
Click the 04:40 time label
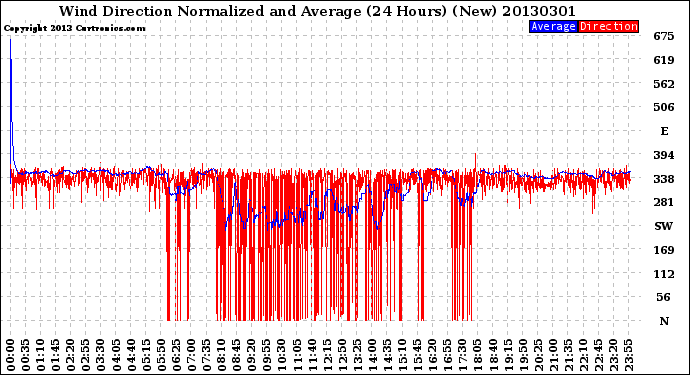(x=131, y=355)
